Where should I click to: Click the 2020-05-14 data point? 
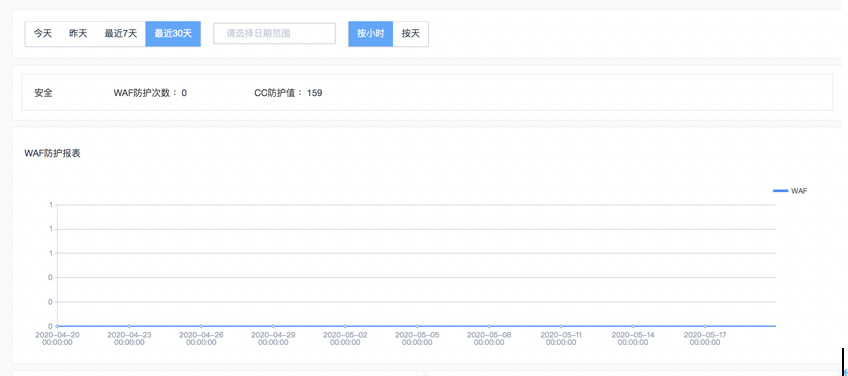tap(633, 326)
